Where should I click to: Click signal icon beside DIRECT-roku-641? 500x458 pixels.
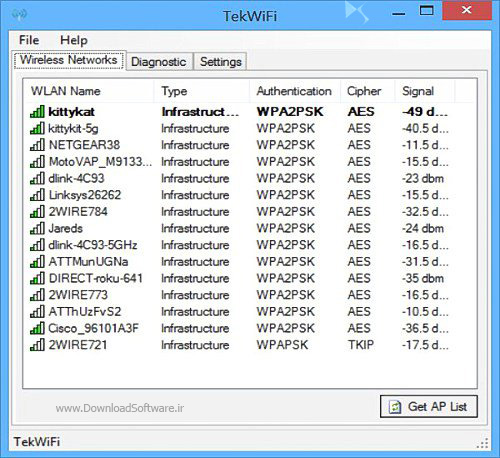point(37,278)
